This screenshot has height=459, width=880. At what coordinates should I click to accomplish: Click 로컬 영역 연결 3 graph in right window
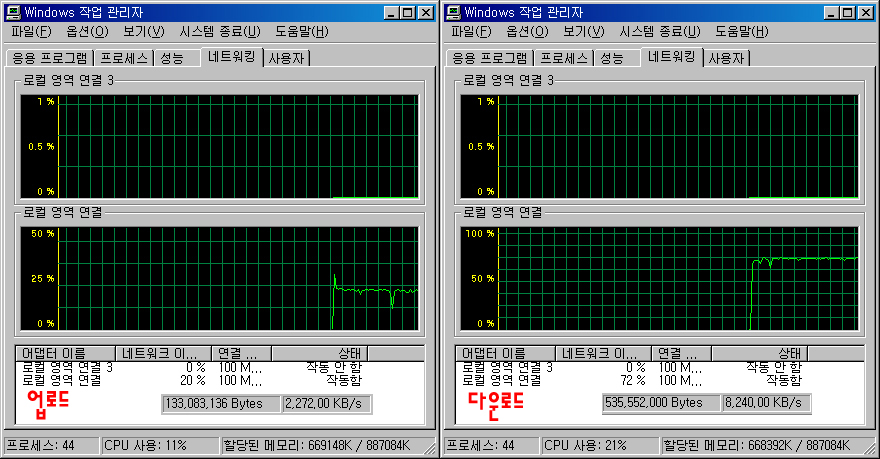[x=659, y=147]
